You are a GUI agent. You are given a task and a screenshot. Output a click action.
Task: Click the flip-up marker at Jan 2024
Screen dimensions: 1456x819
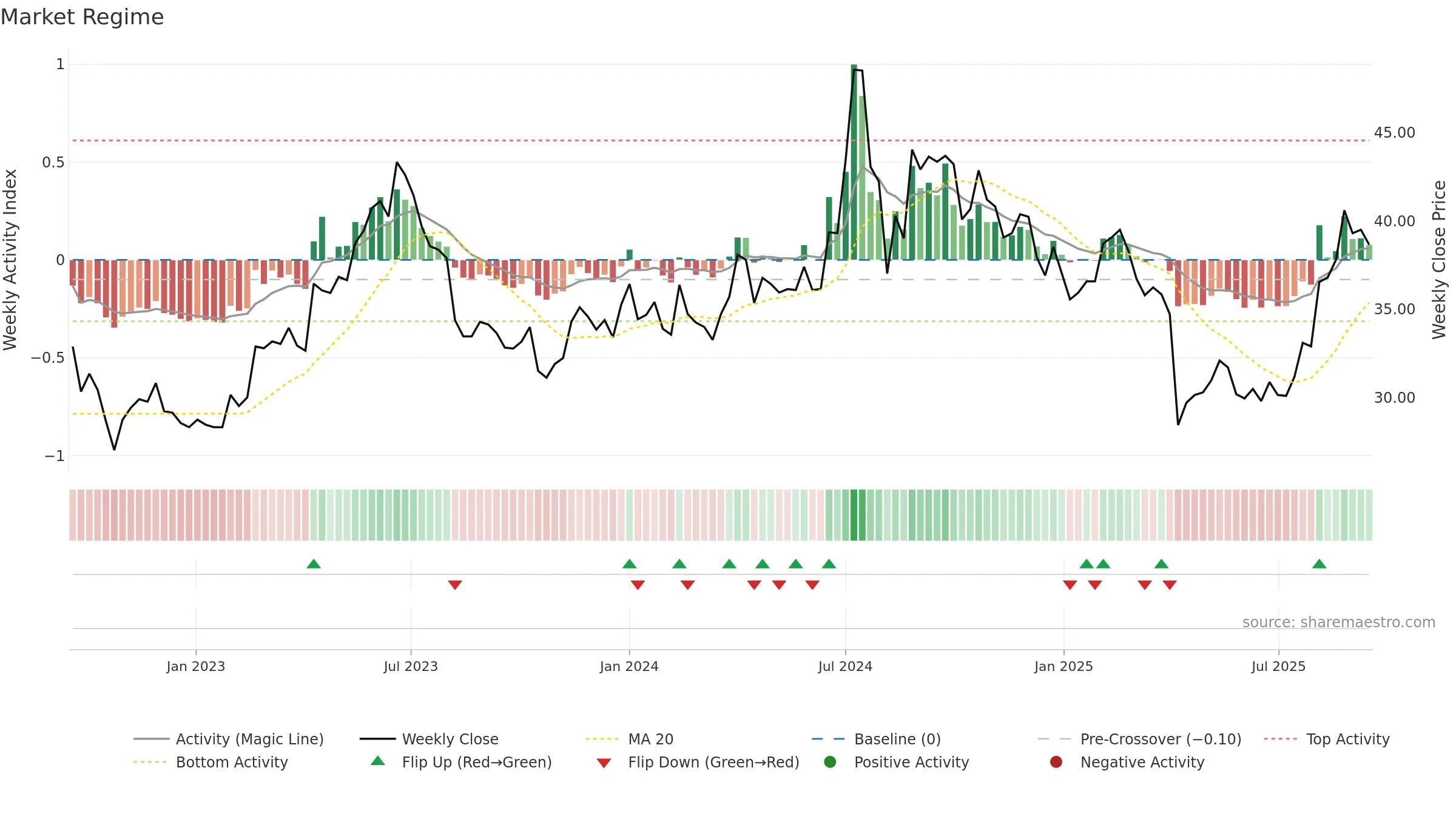(630, 564)
